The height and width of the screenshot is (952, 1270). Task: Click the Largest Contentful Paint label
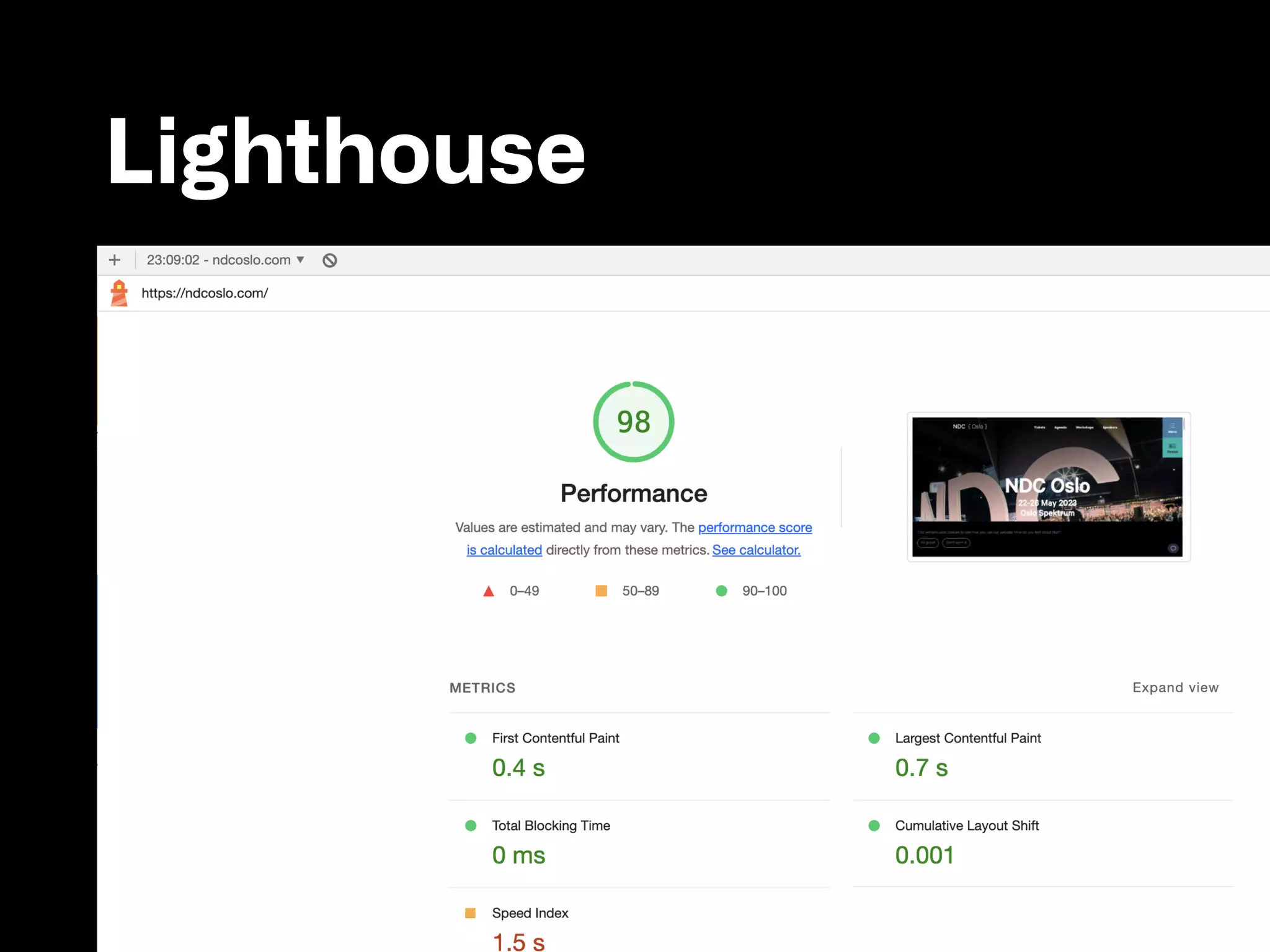point(968,738)
